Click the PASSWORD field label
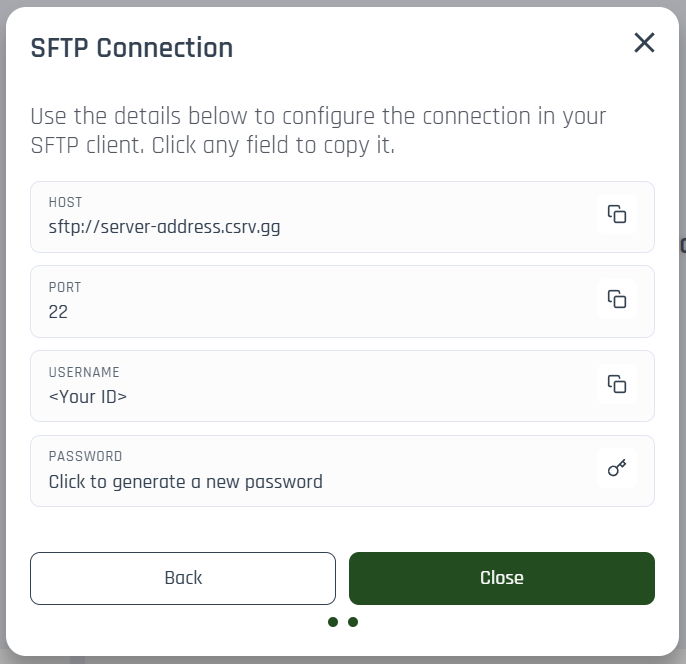Image resolution: width=686 pixels, height=664 pixels. [85, 456]
